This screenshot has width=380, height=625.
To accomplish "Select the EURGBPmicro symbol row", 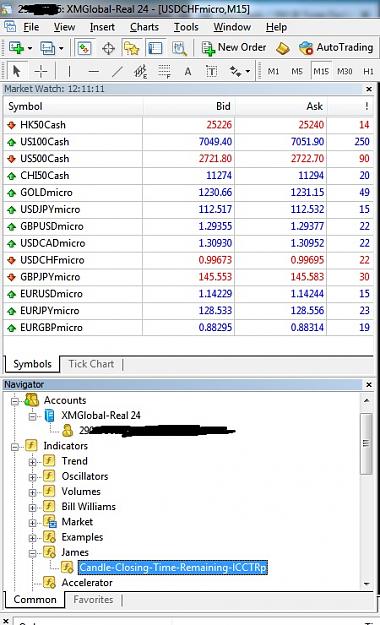I will 188,327.
